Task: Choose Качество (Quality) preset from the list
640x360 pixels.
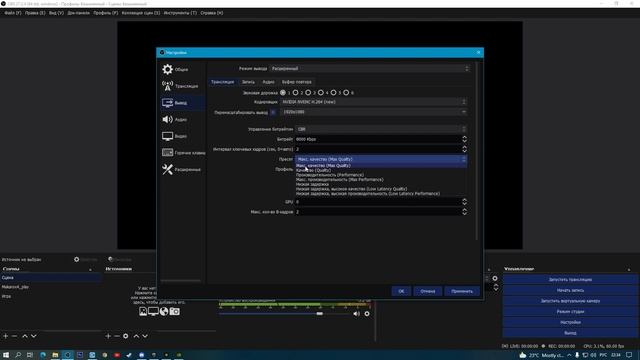Action: [313, 170]
